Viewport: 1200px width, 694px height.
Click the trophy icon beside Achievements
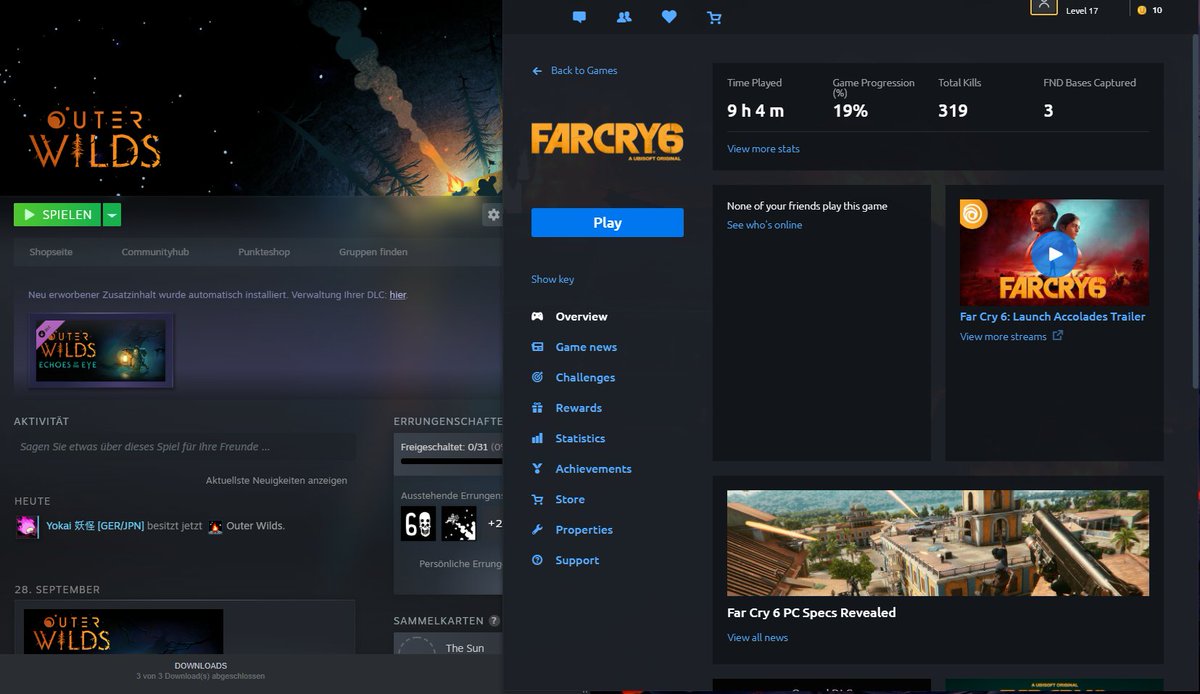pyautogui.click(x=537, y=469)
